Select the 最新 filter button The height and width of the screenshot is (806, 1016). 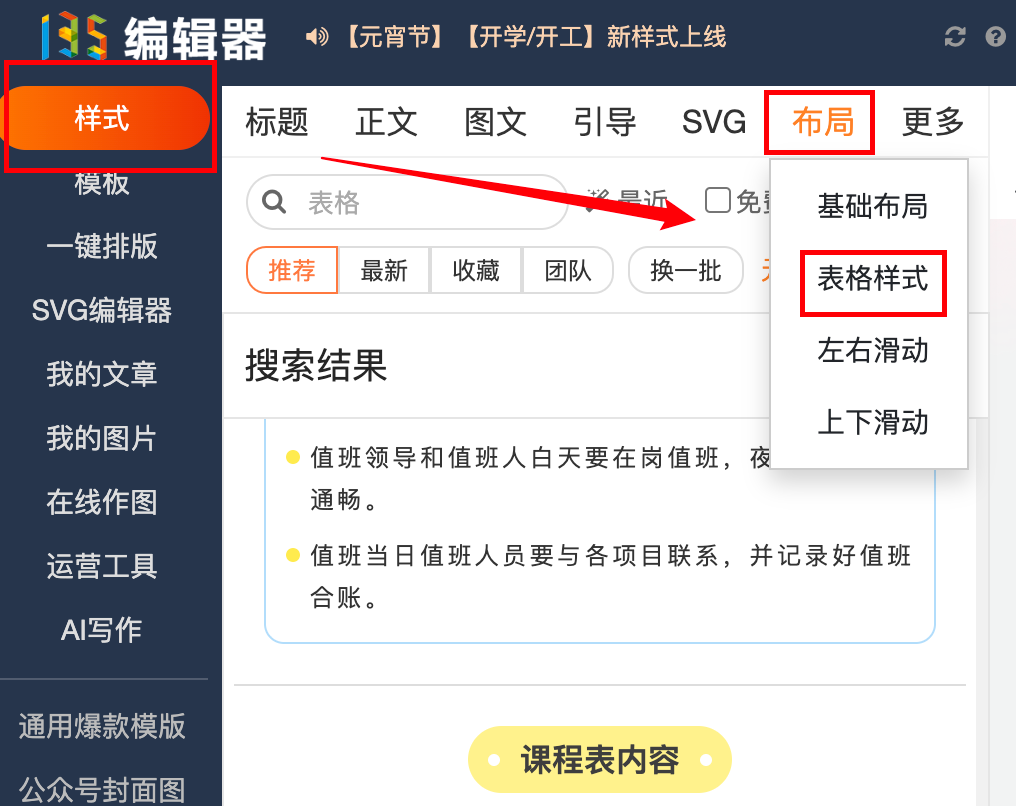coord(384,270)
